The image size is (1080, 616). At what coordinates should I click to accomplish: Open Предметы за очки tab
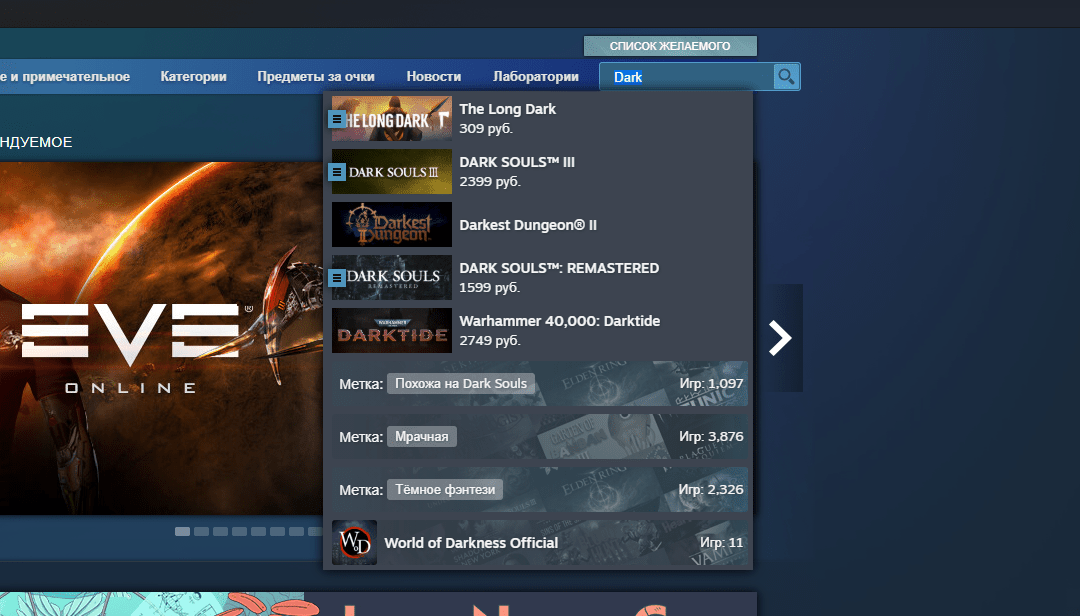(x=316, y=76)
